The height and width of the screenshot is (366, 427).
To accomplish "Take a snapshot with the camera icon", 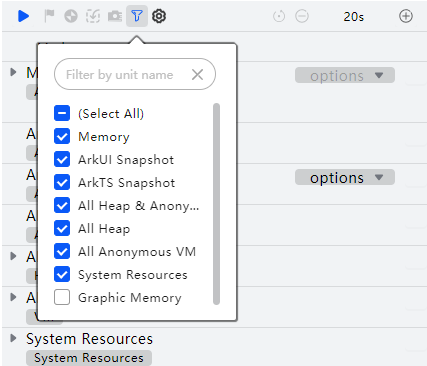I will click(x=115, y=16).
